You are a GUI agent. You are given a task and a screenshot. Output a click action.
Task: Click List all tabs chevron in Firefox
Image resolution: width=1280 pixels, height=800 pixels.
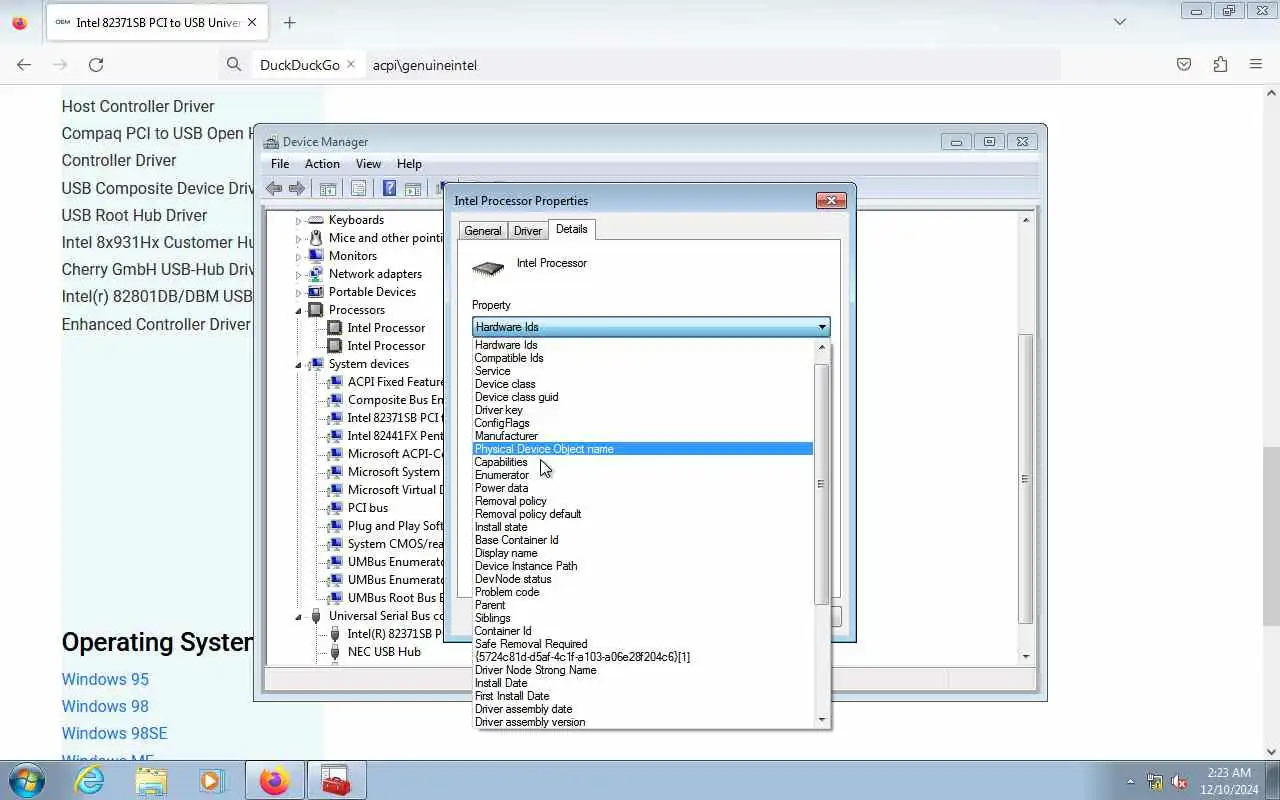(x=1120, y=22)
